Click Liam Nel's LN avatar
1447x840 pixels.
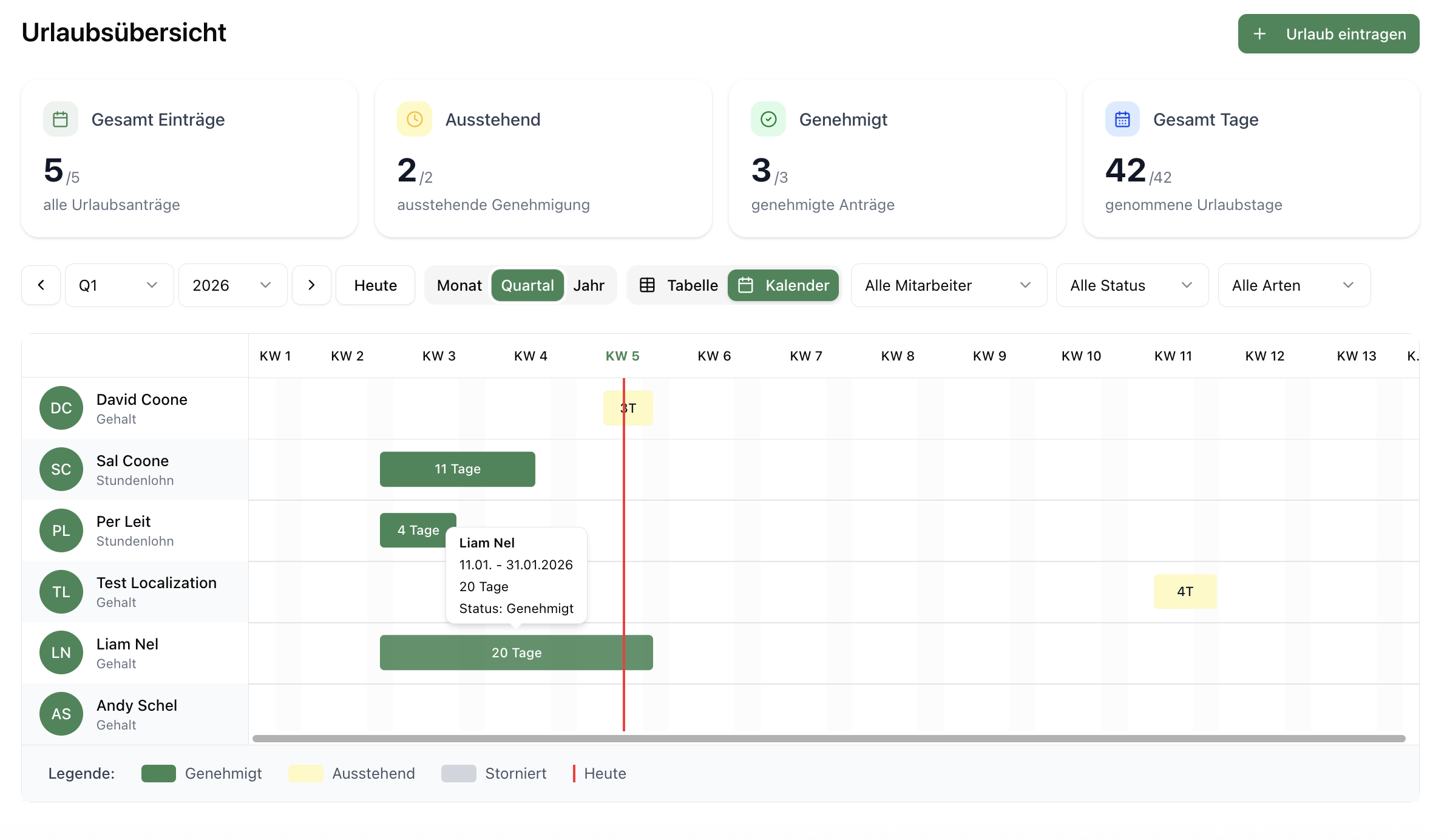(x=61, y=652)
